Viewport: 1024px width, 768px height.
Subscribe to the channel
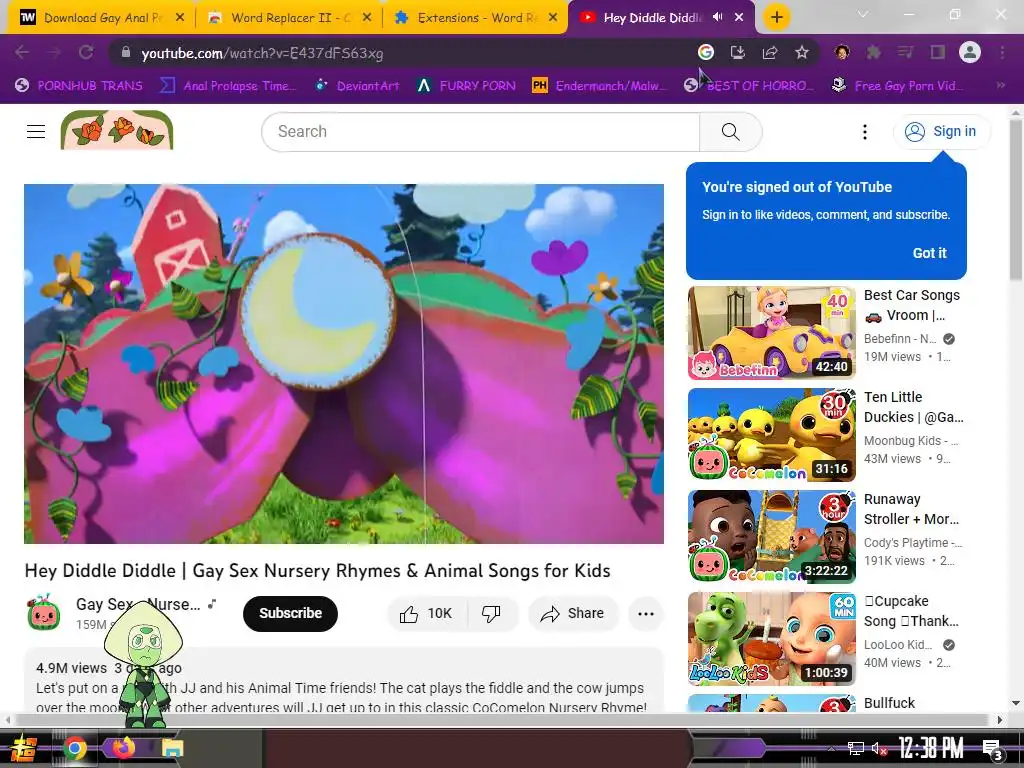pyautogui.click(x=290, y=613)
